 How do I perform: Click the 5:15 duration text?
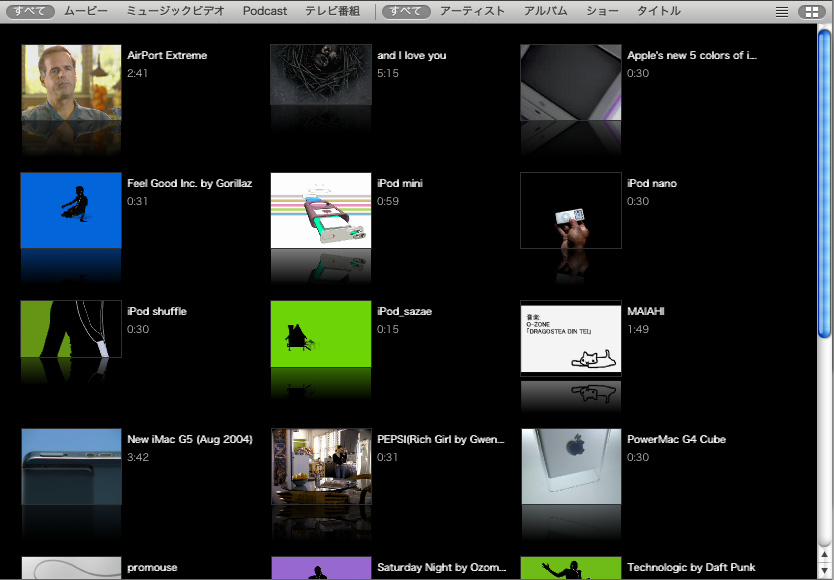tap(388, 73)
